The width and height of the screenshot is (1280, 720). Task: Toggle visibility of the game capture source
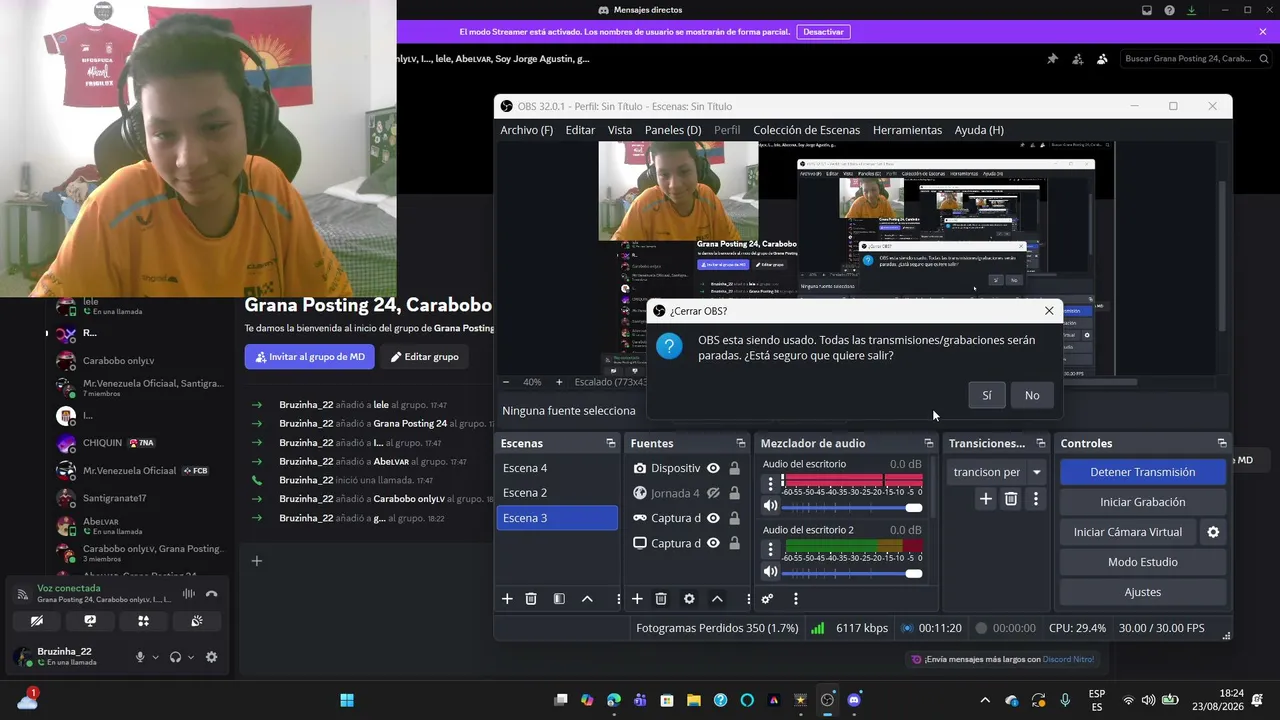pyautogui.click(x=713, y=518)
